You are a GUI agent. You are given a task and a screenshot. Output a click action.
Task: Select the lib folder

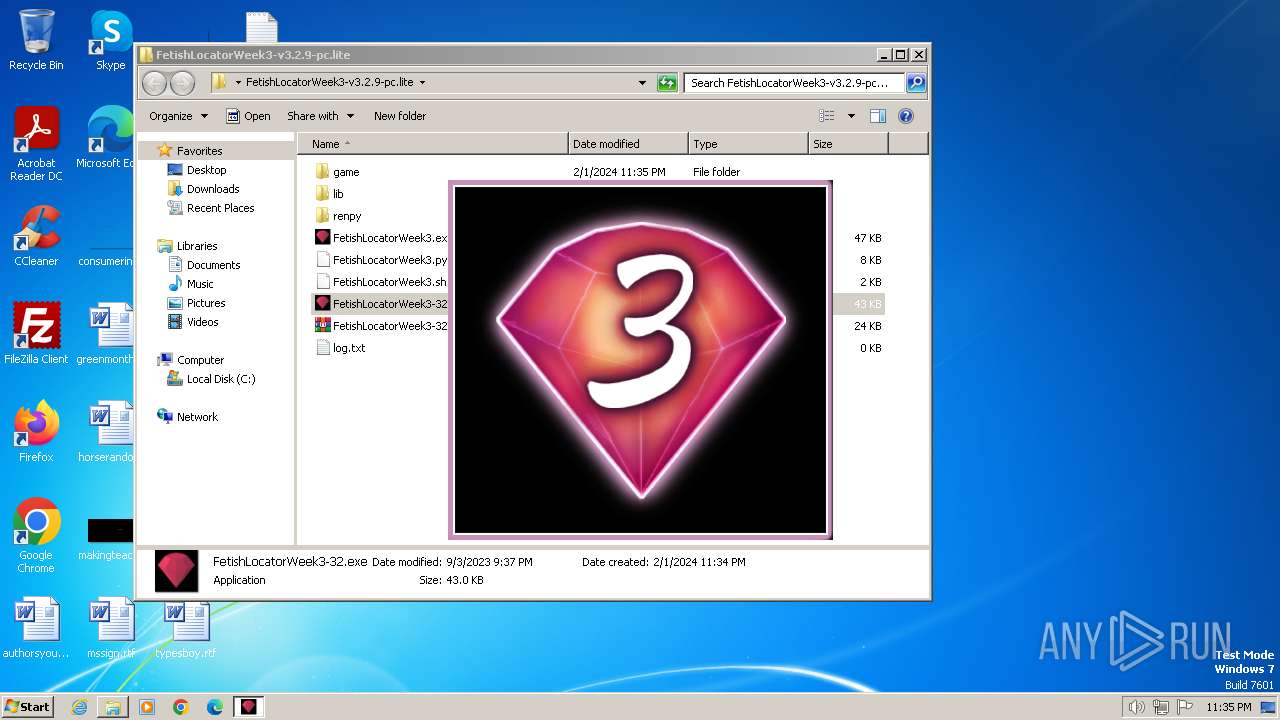tap(337, 194)
